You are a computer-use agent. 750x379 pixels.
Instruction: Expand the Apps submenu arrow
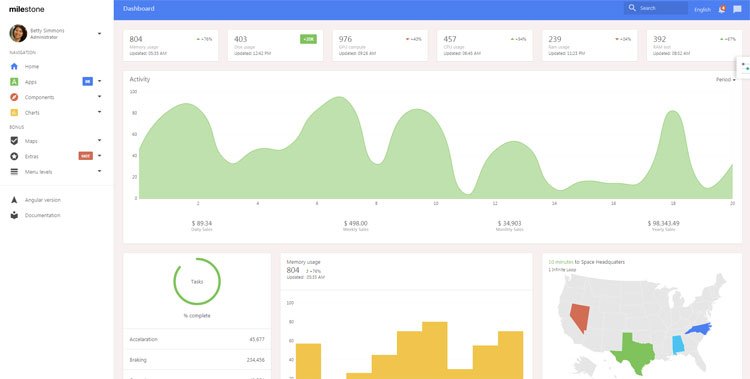99,81
